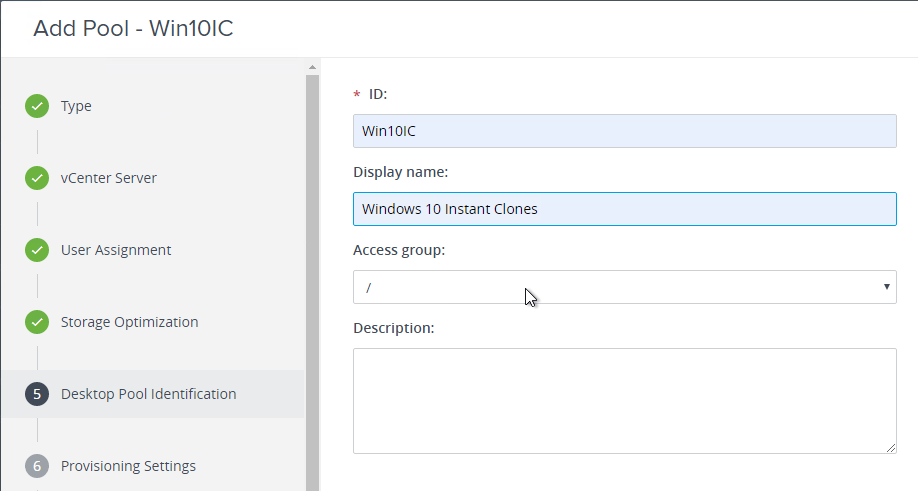Open the Storage Optimization step
Image resolution: width=918 pixels, height=491 pixels.
click(129, 322)
